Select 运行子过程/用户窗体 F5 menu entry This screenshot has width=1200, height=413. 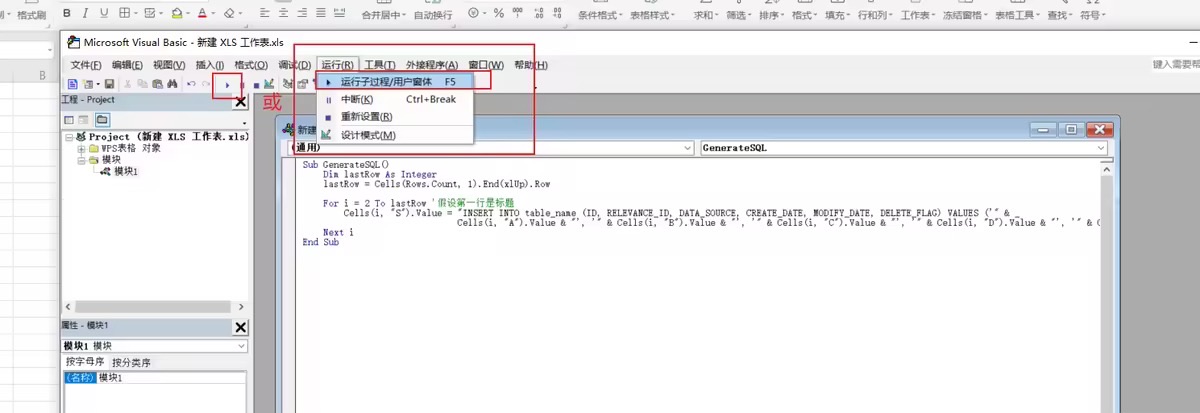(x=395, y=81)
